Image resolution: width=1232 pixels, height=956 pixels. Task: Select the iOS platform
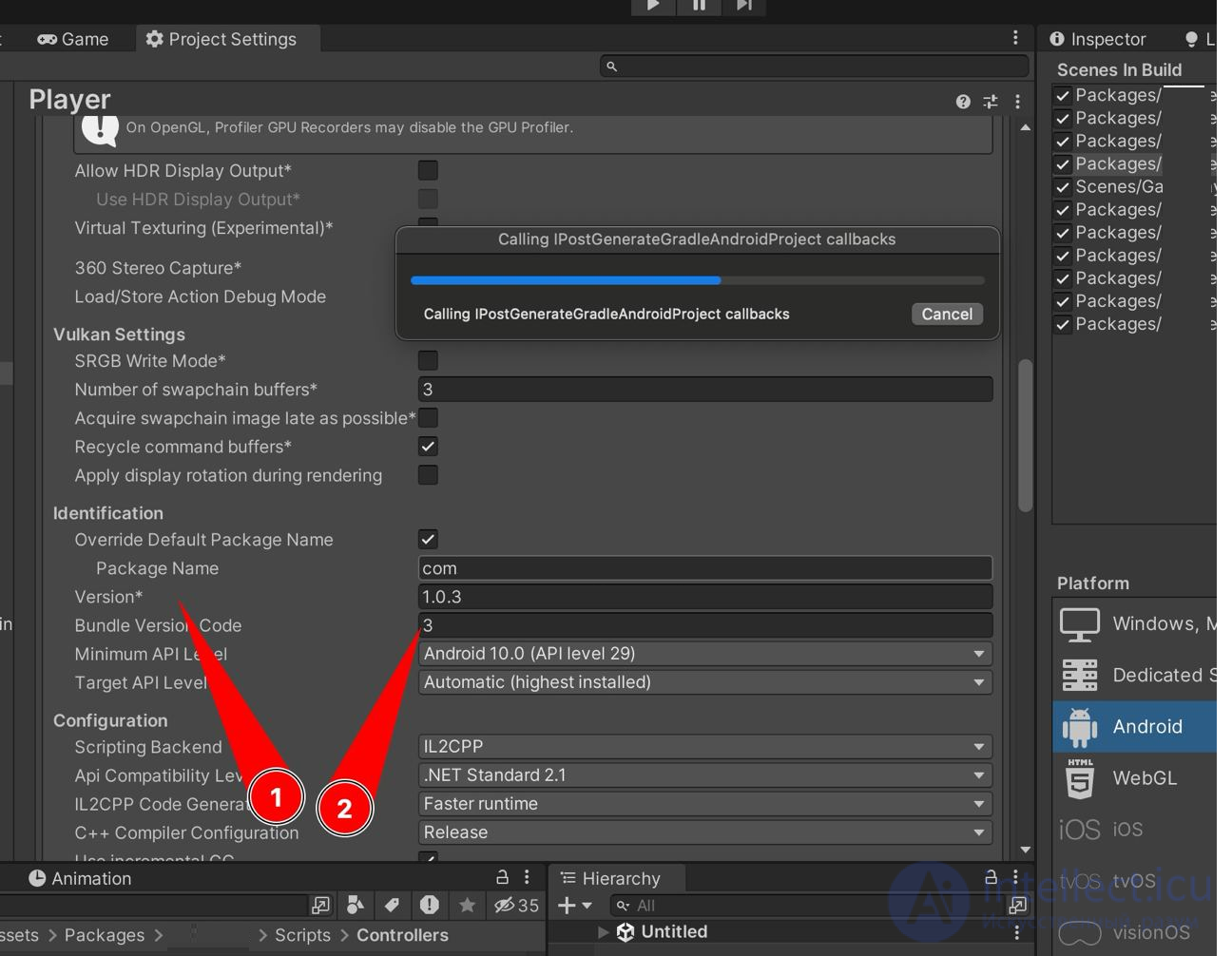pos(1134,829)
